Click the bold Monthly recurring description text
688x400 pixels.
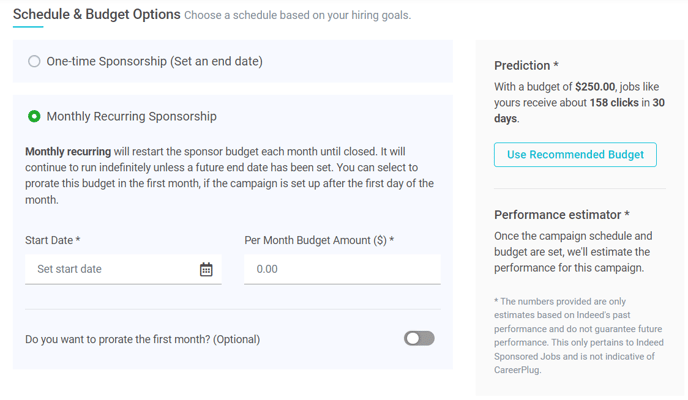68,152
